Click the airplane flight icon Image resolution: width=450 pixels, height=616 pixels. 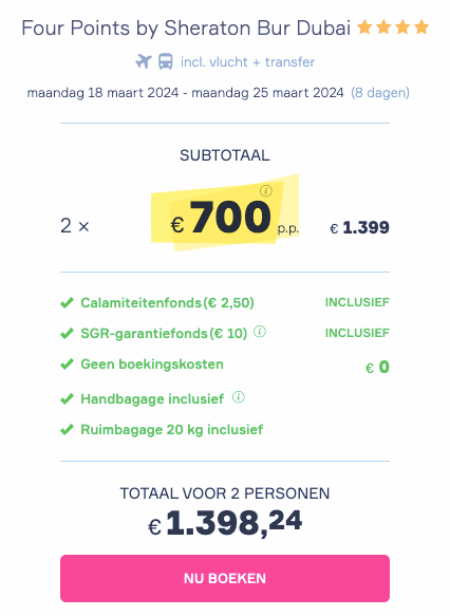(x=143, y=62)
